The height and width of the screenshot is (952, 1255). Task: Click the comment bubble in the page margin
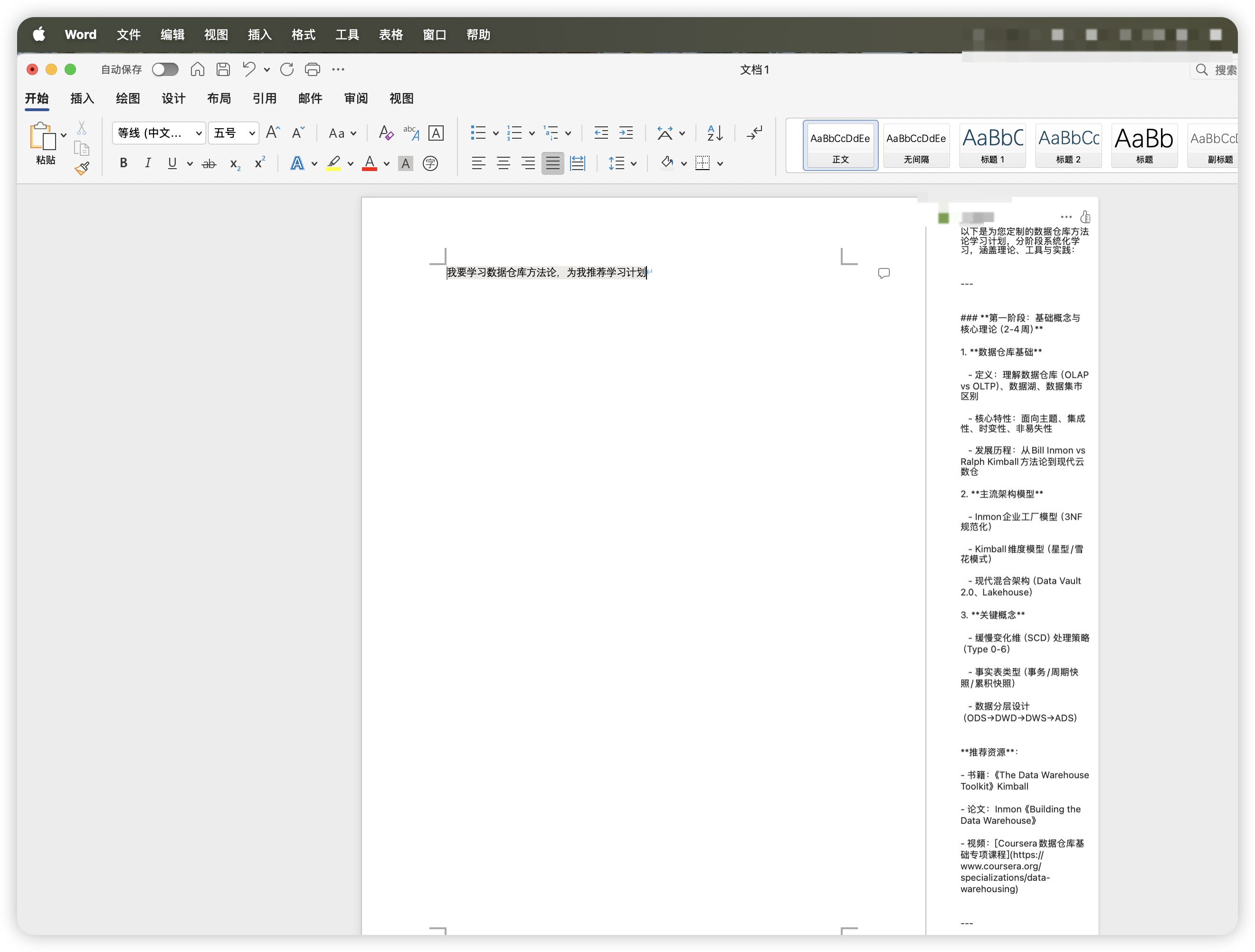884,274
